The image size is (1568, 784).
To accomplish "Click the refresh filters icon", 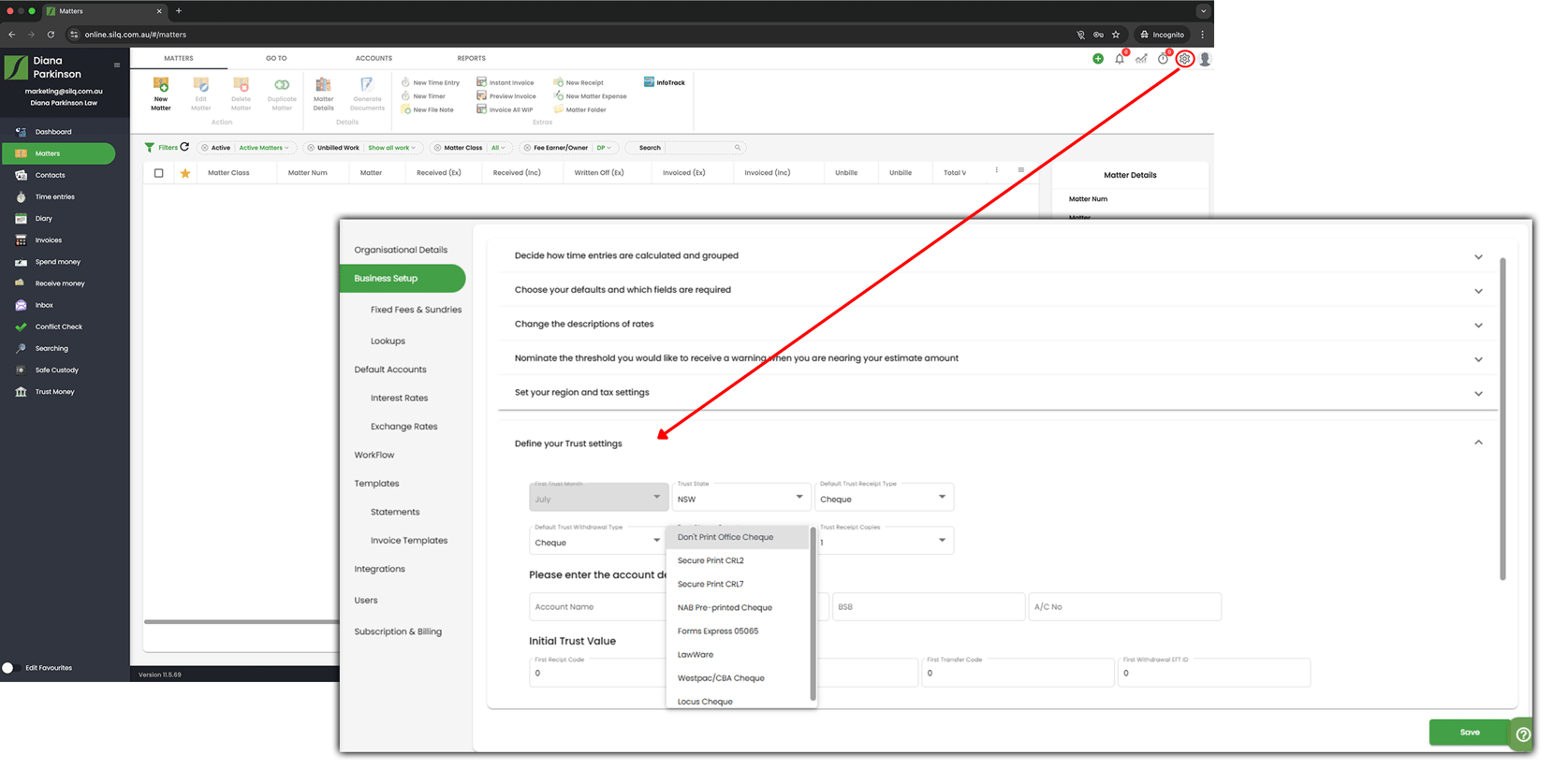I will (x=184, y=147).
